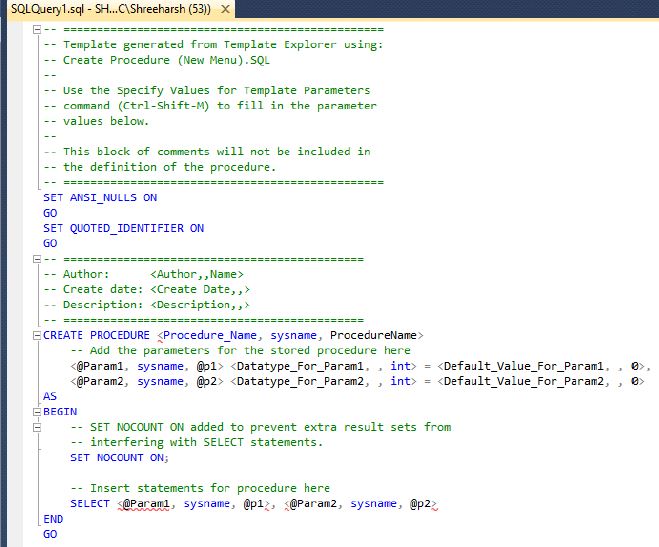
Task: Click 'Datatype_For_Param2' placeholder
Action: [x=300, y=381]
